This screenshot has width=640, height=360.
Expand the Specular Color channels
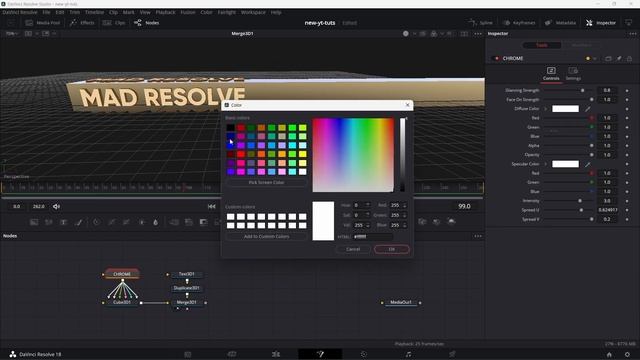546,164
